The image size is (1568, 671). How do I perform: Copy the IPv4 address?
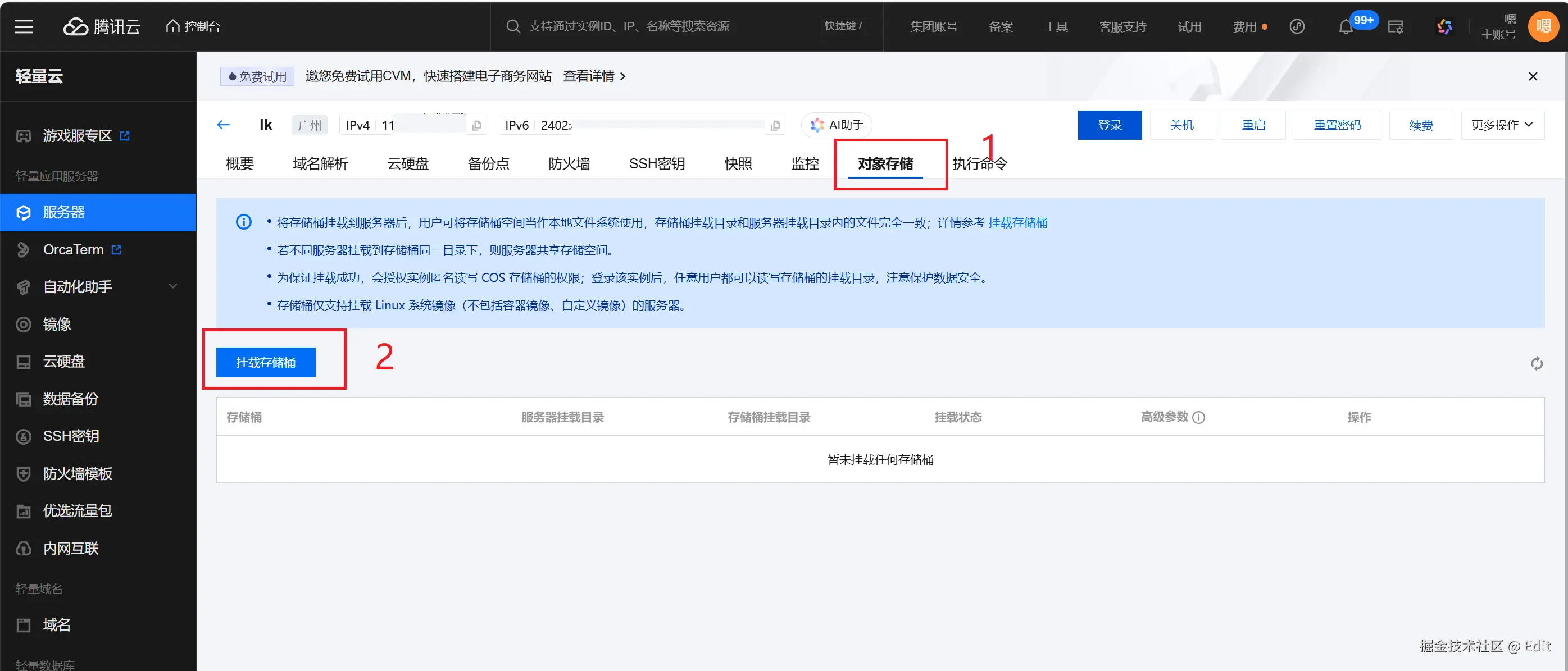click(x=476, y=125)
